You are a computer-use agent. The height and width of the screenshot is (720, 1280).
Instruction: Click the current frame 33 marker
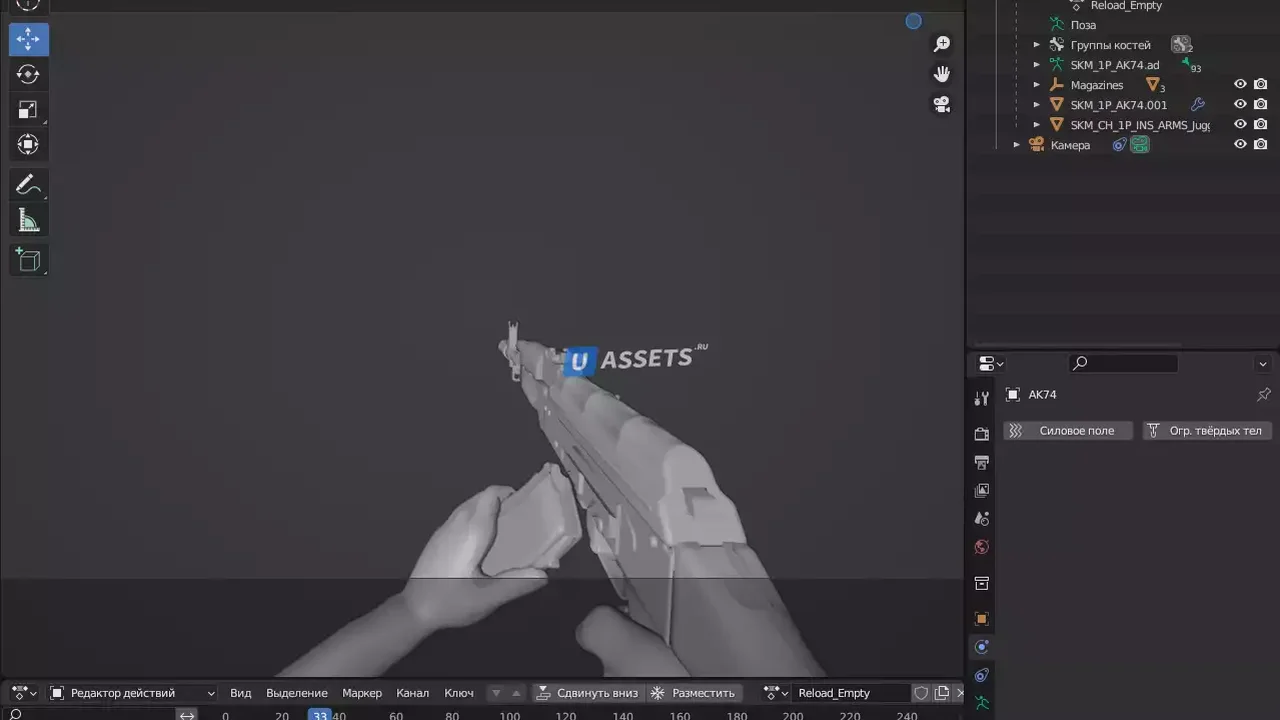click(x=319, y=715)
